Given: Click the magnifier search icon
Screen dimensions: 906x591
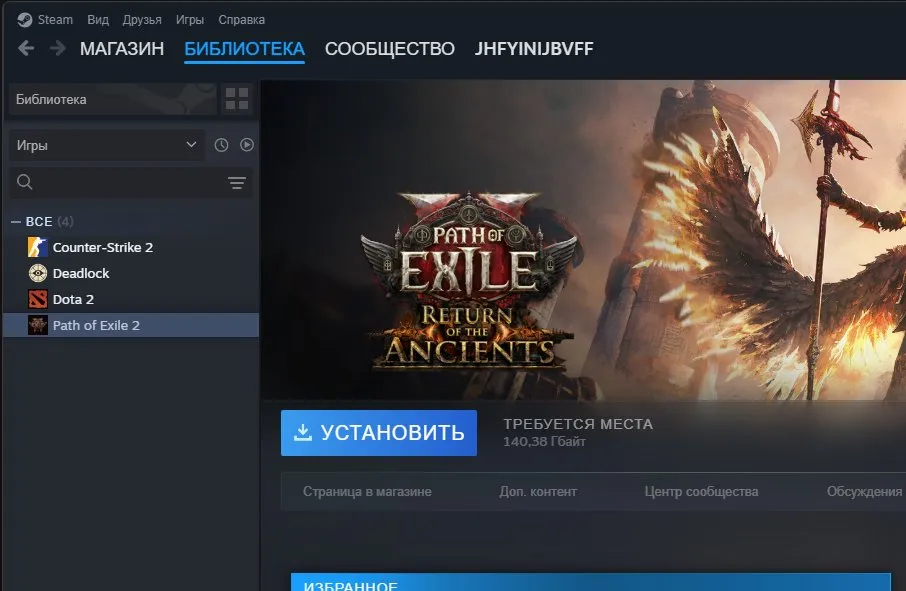Looking at the screenshot, I should (24, 182).
